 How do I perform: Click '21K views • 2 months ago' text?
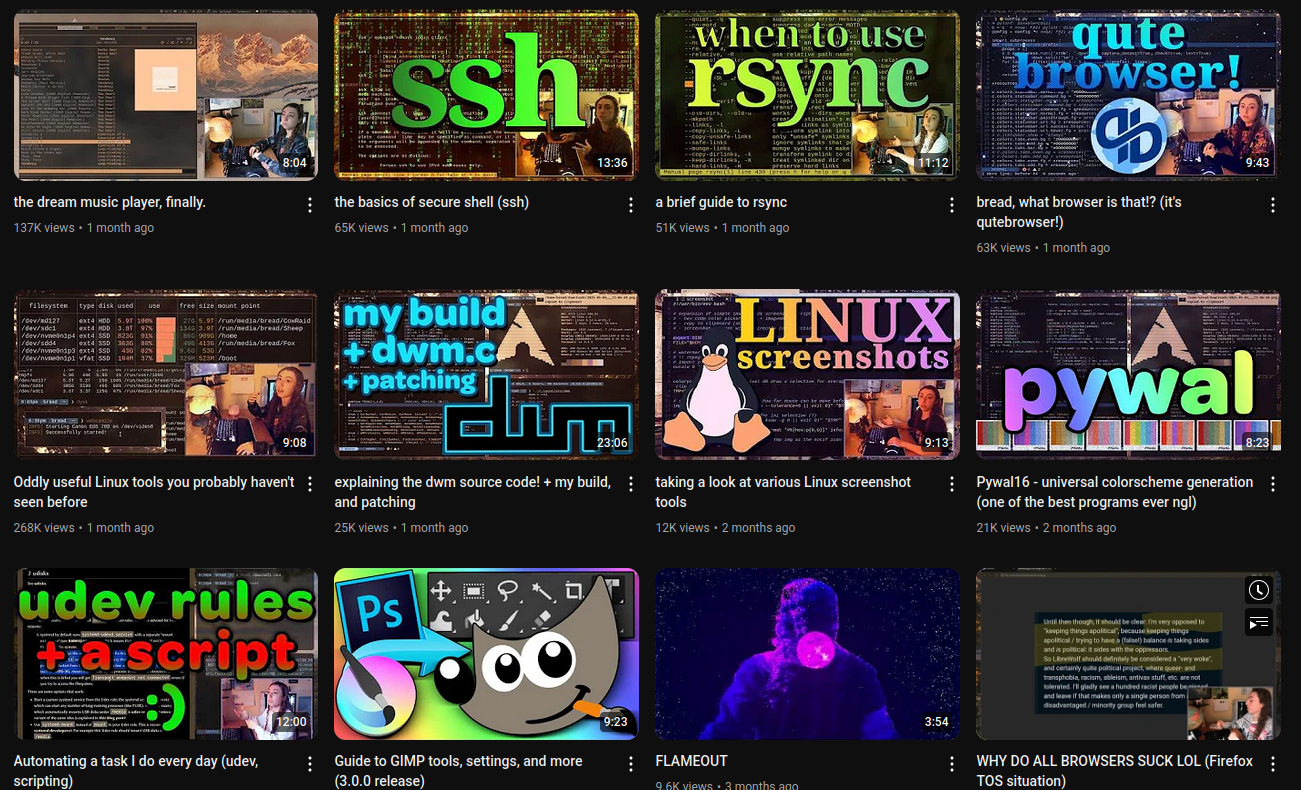[1046, 528]
